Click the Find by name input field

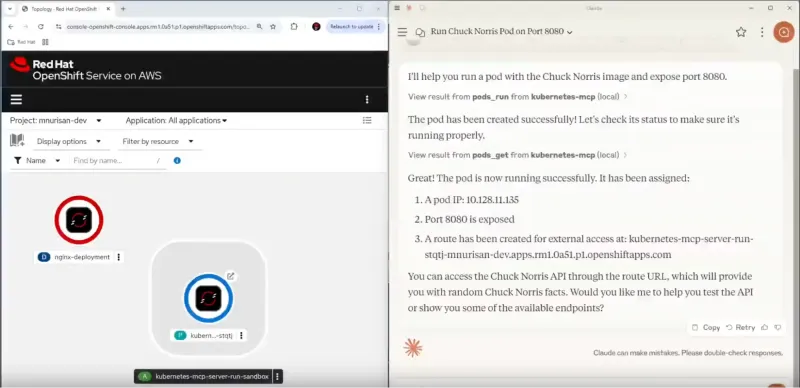pos(117,160)
